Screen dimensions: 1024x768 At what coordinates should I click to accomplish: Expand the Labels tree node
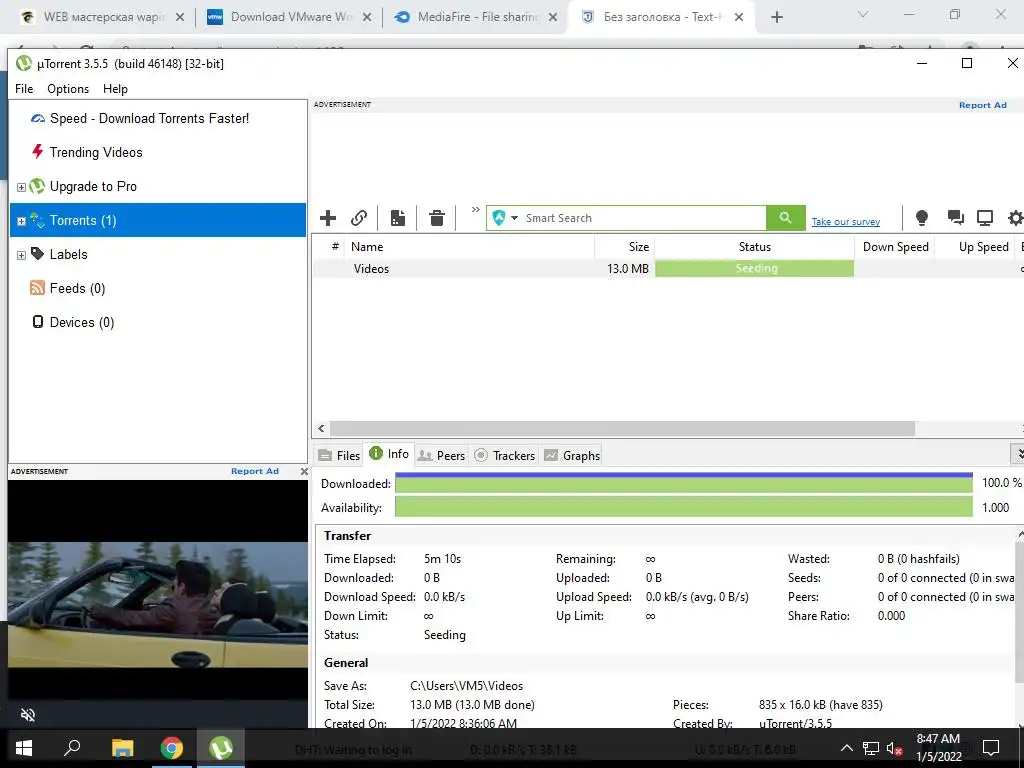tap(22, 255)
